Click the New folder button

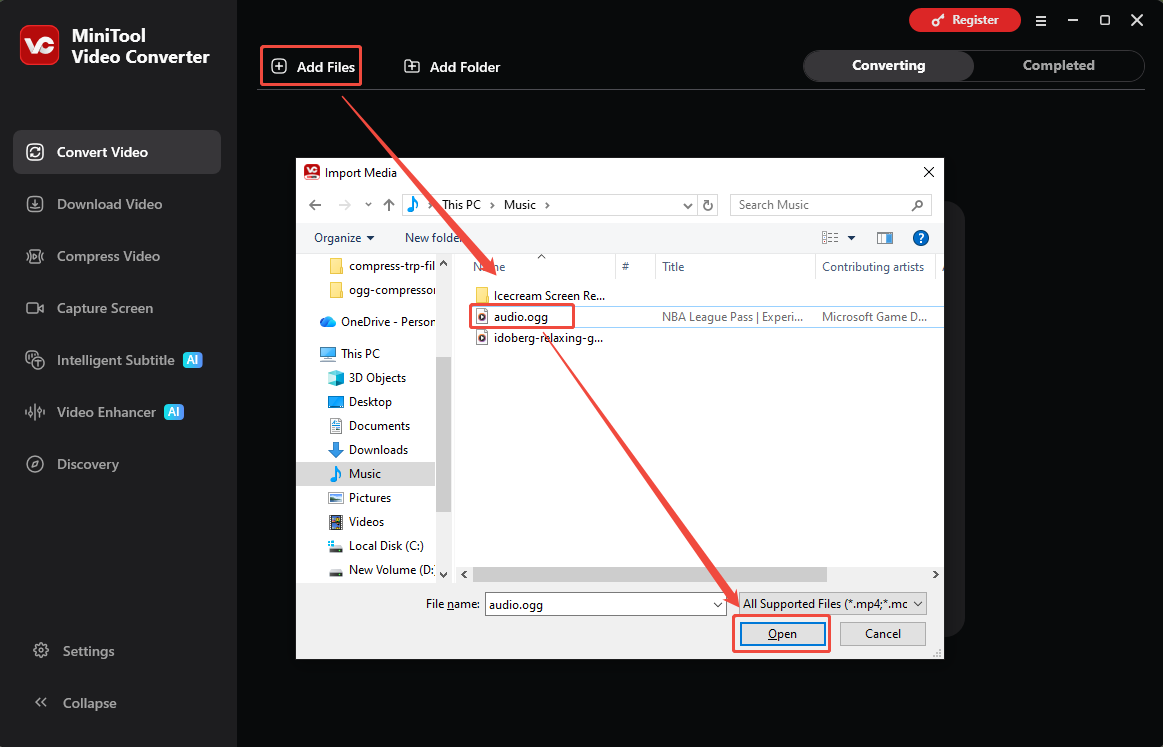433,237
